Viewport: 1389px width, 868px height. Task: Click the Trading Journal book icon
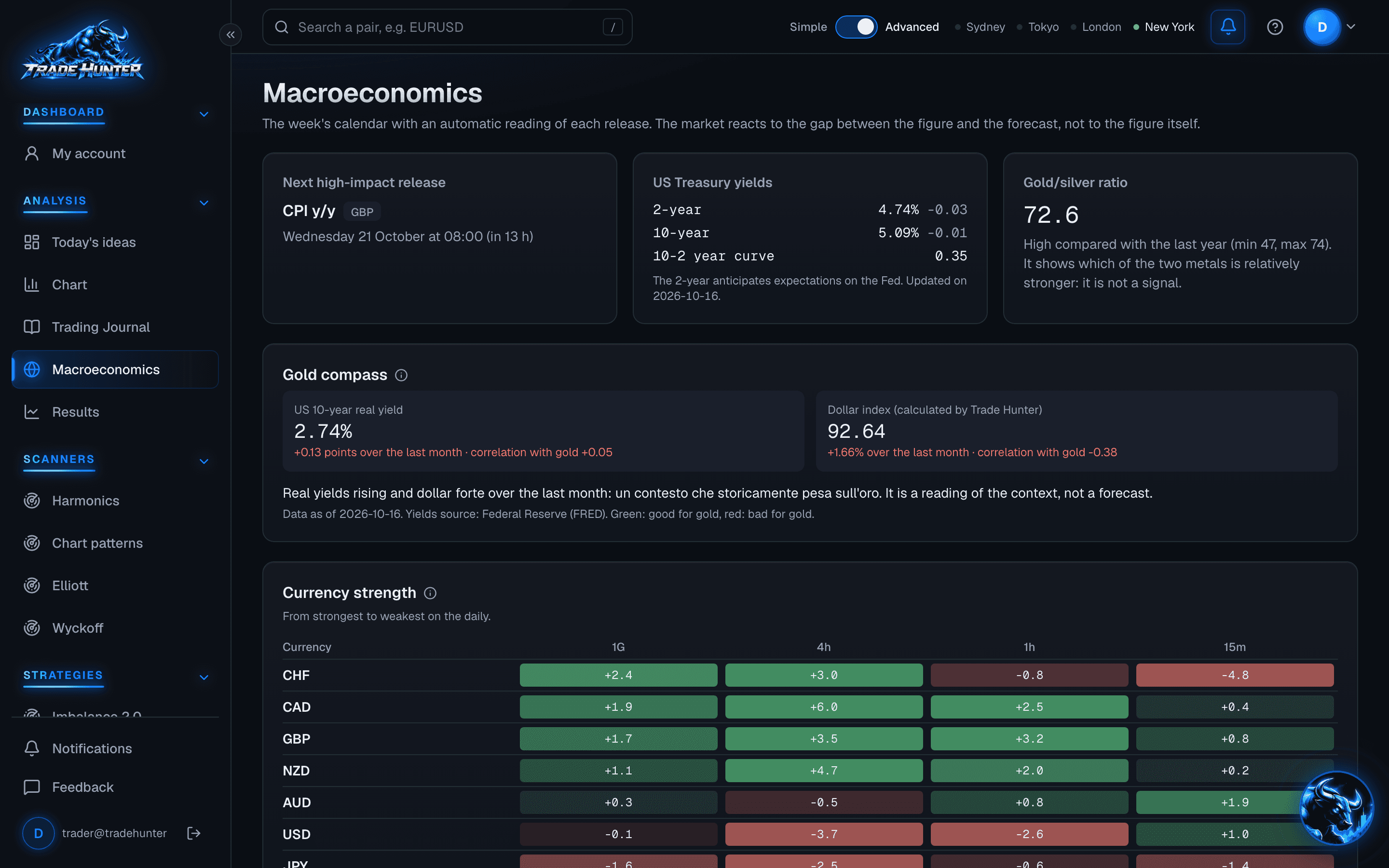pyautogui.click(x=31, y=327)
